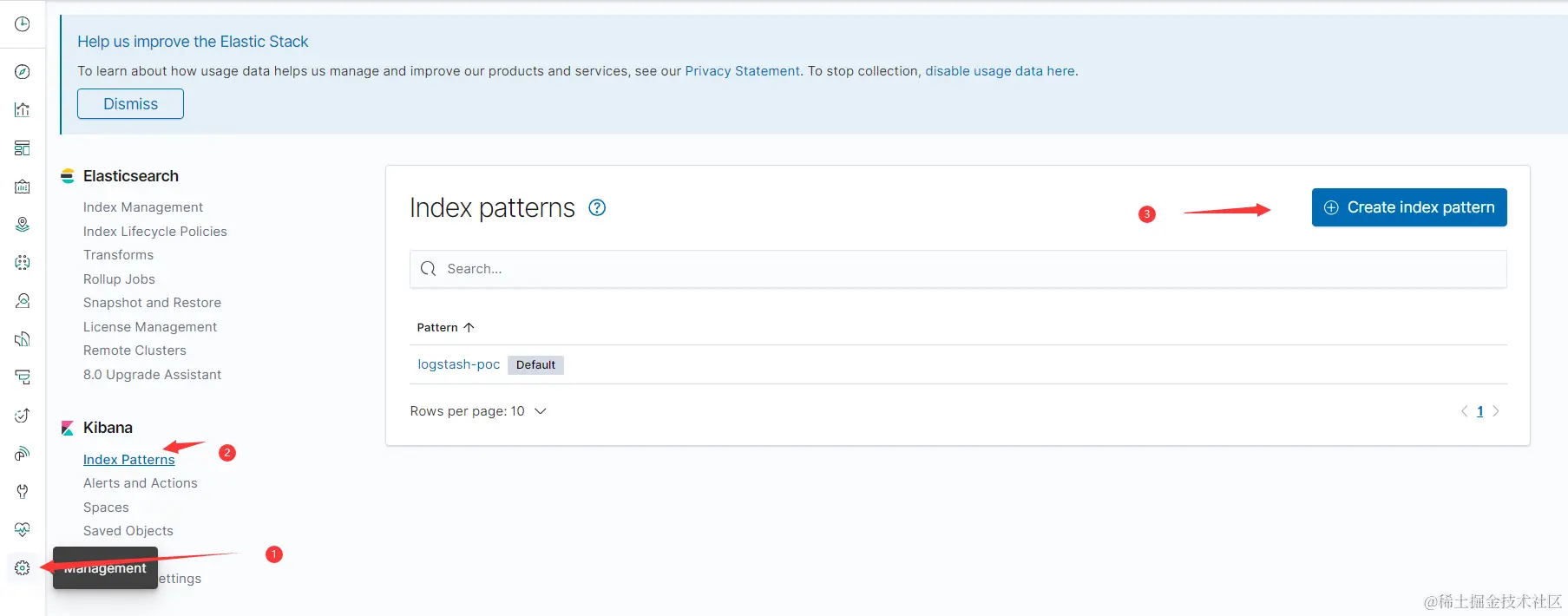The width and height of the screenshot is (1568, 616).
Task: Open Index Management in Elasticsearch menu
Action: click(143, 207)
